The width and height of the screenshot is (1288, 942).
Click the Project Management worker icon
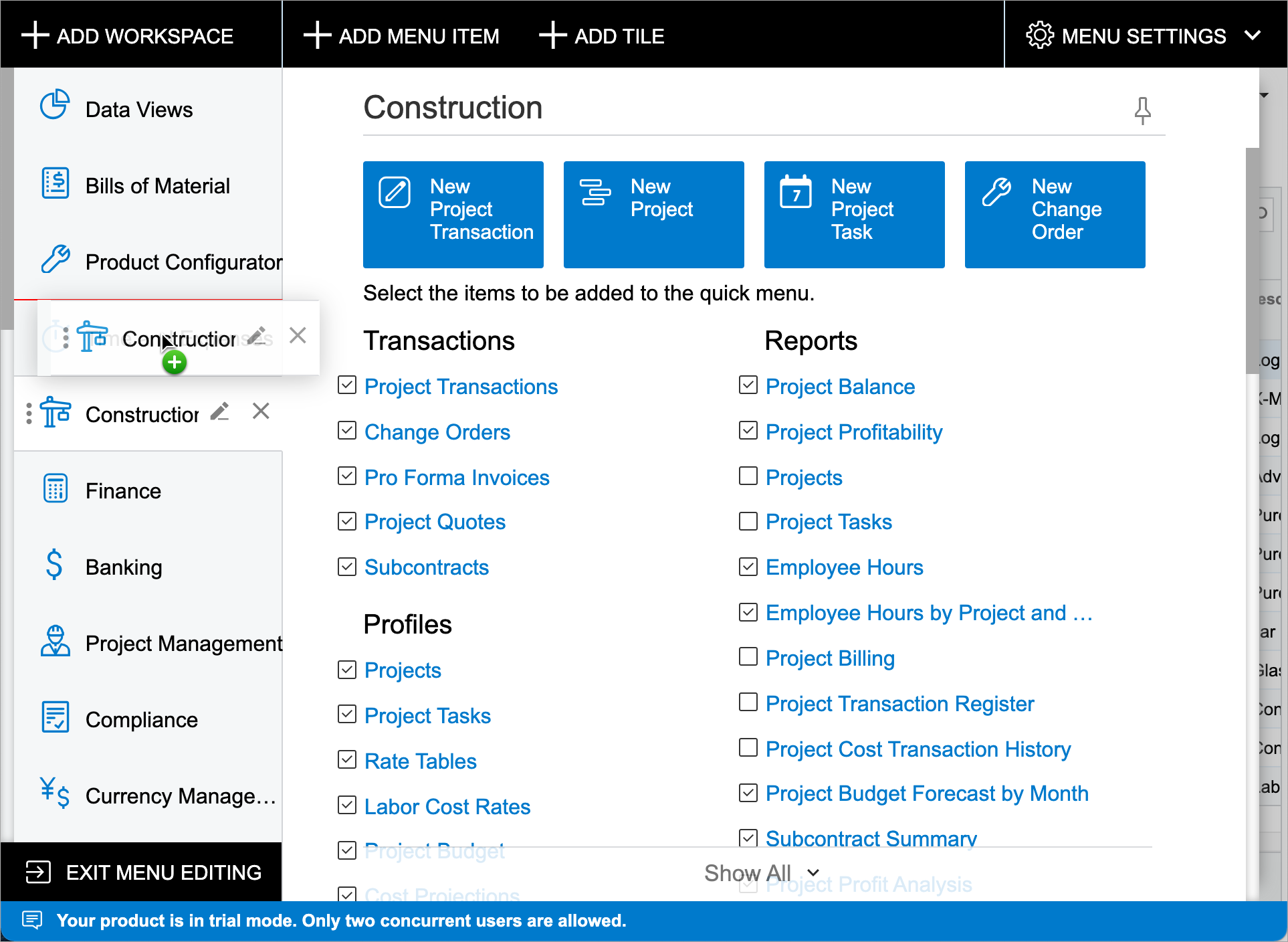click(55, 641)
